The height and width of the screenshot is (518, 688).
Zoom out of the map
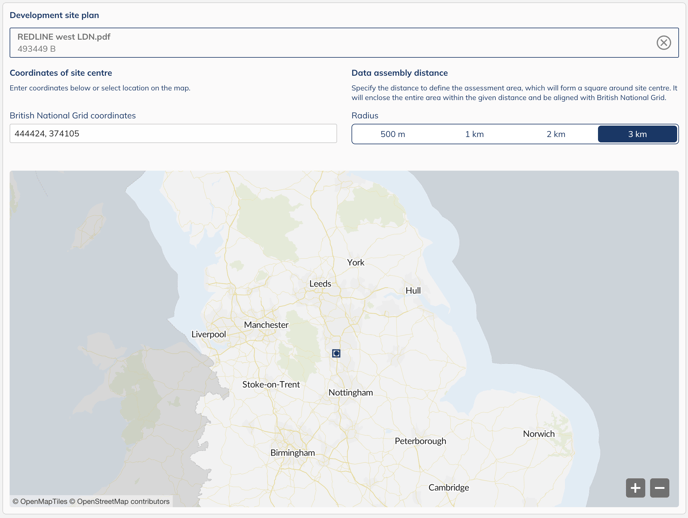pyautogui.click(x=659, y=488)
